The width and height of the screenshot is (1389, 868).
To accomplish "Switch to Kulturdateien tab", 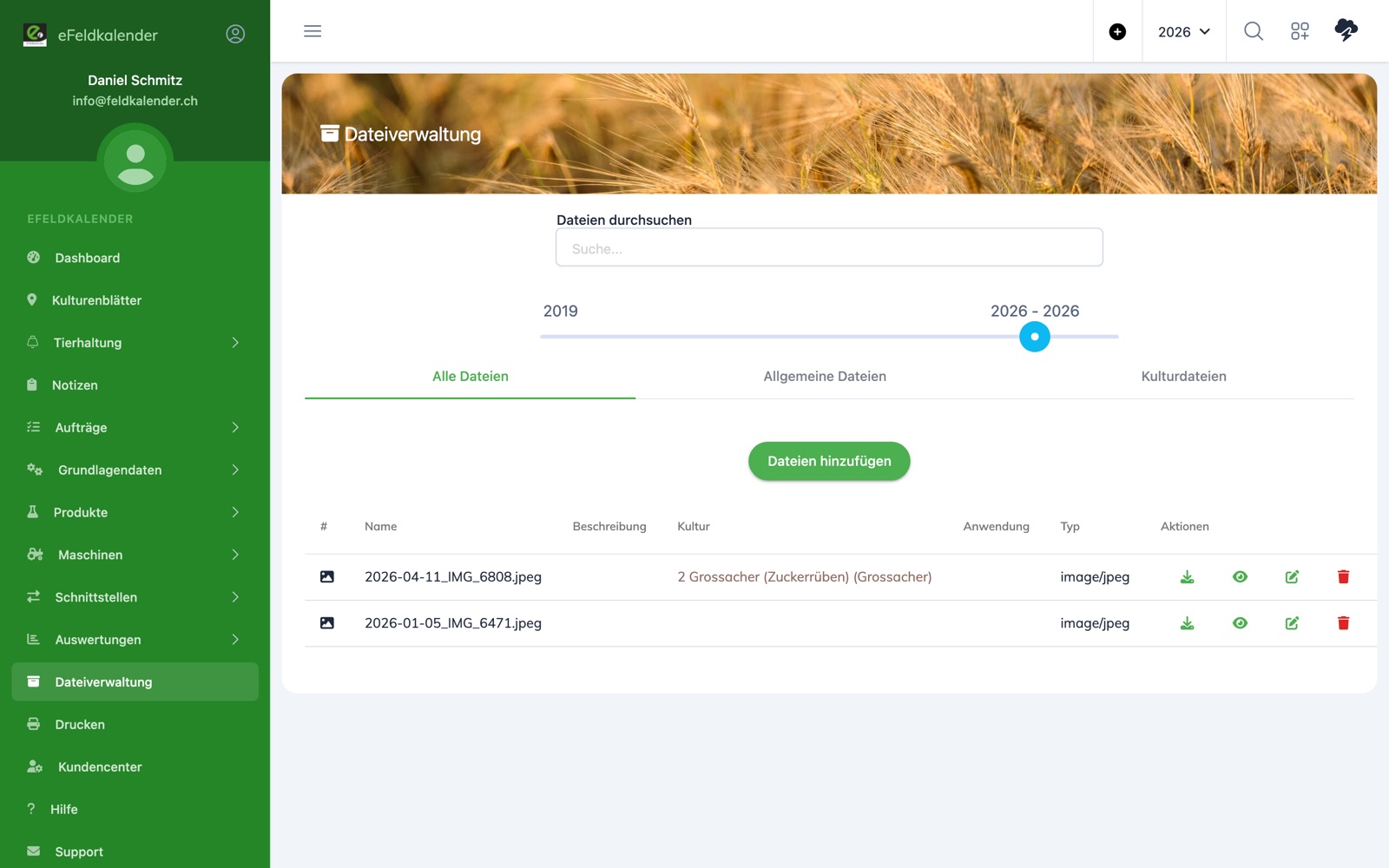I will [x=1183, y=377].
